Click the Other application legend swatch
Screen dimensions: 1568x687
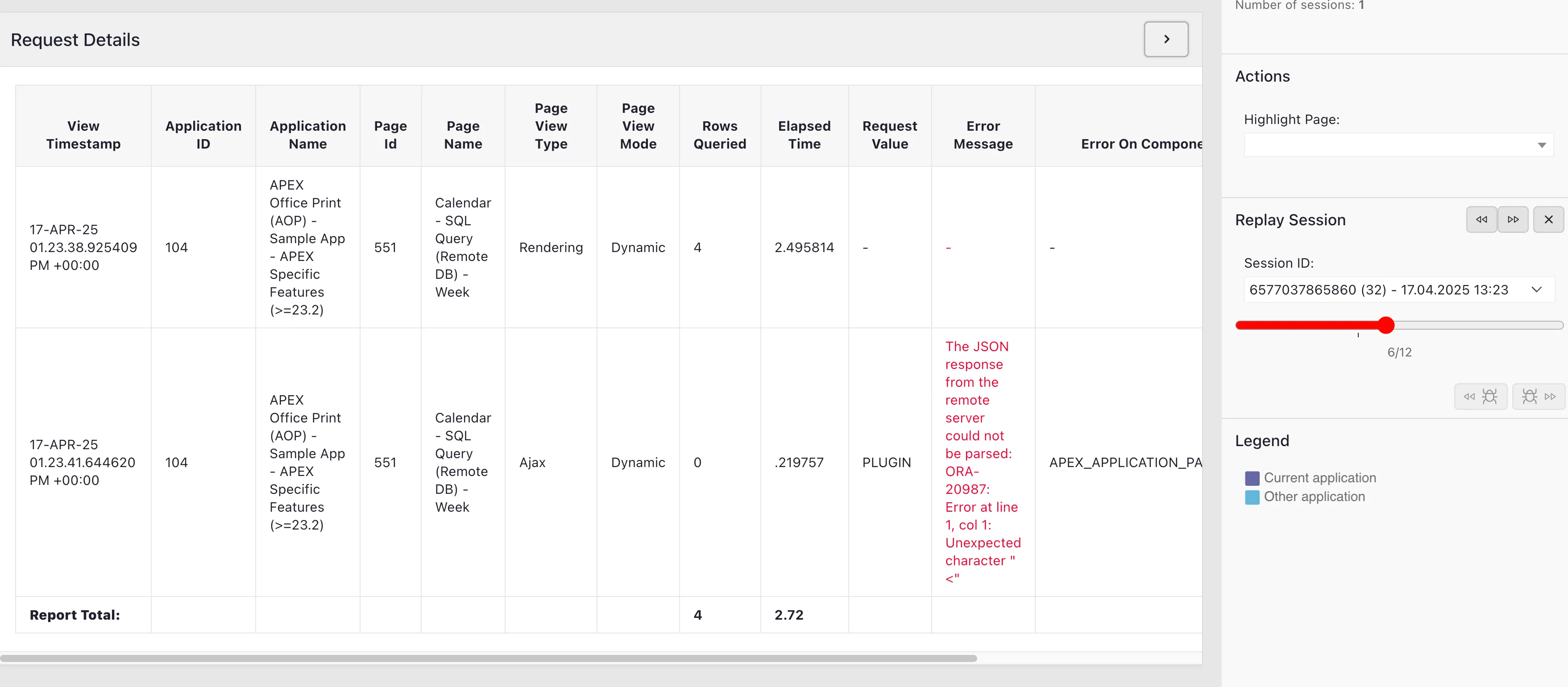pos(1252,497)
